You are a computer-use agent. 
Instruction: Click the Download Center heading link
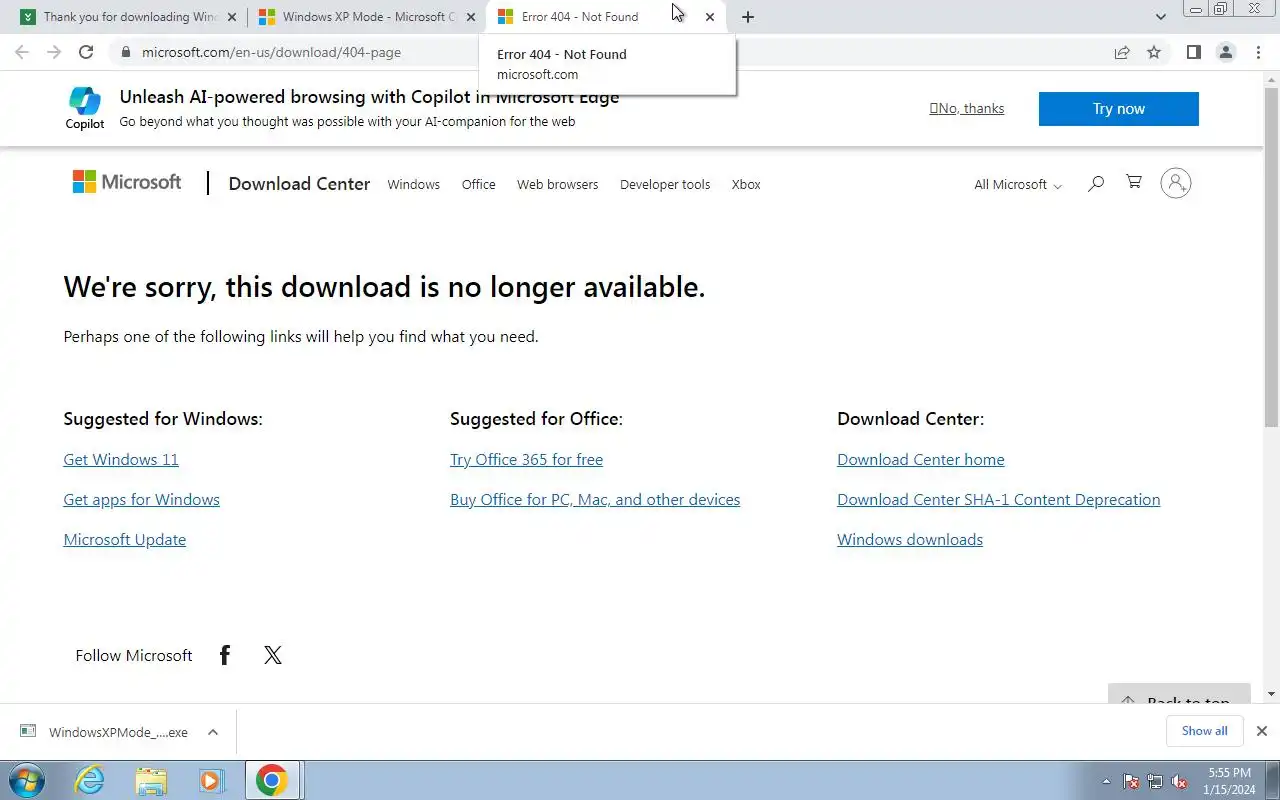point(299,184)
